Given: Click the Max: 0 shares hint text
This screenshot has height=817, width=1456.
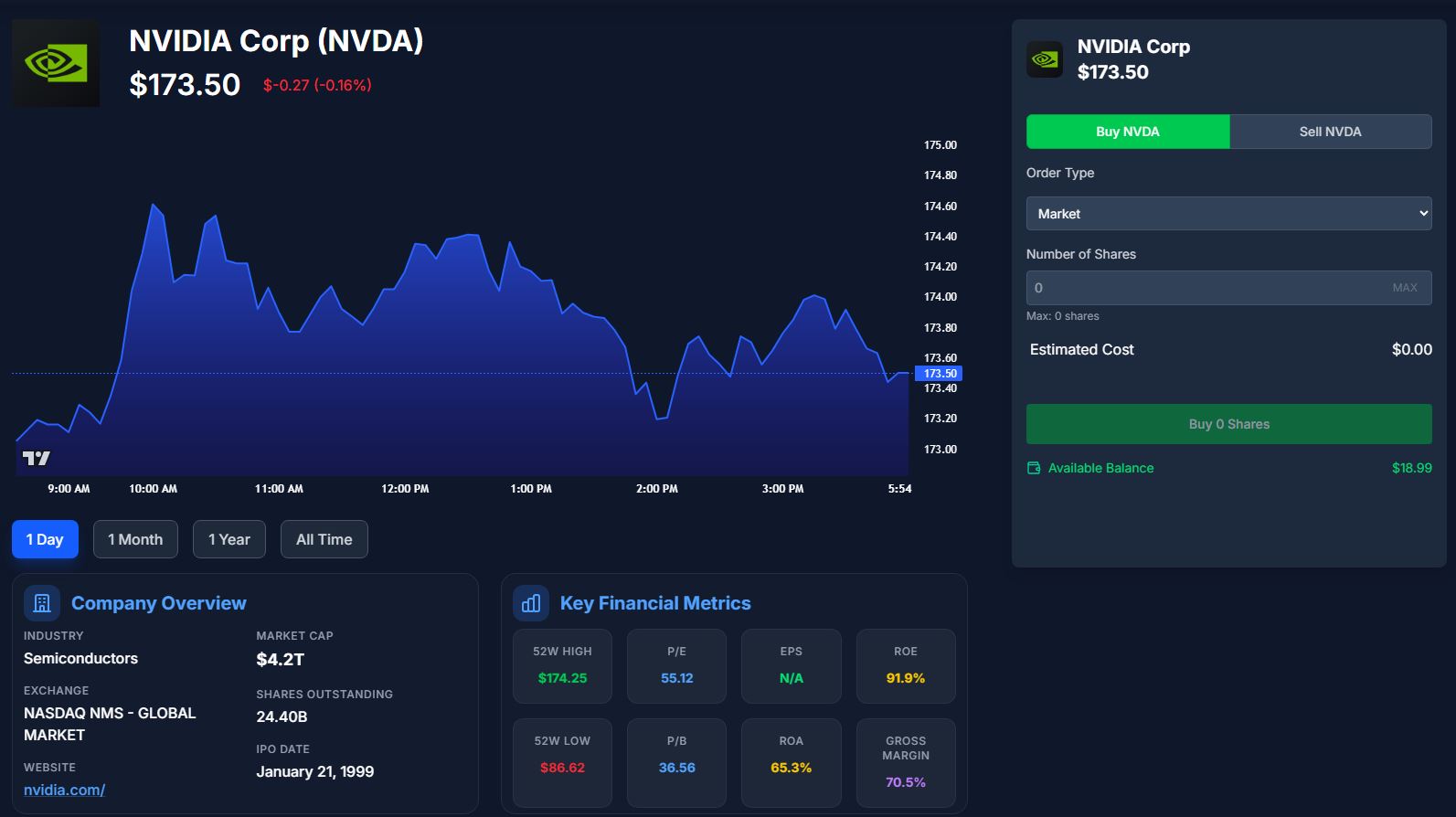Looking at the screenshot, I should tap(1063, 316).
